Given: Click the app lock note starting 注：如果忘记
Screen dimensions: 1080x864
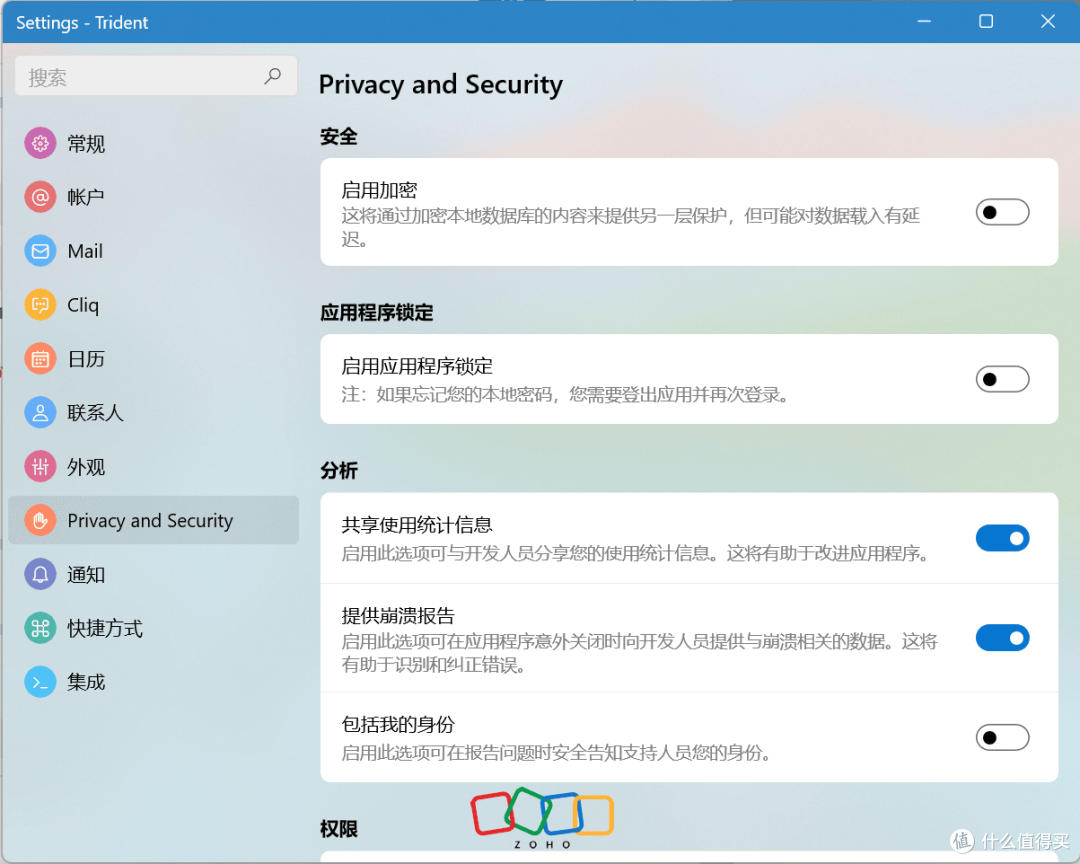Looking at the screenshot, I should point(565,395).
